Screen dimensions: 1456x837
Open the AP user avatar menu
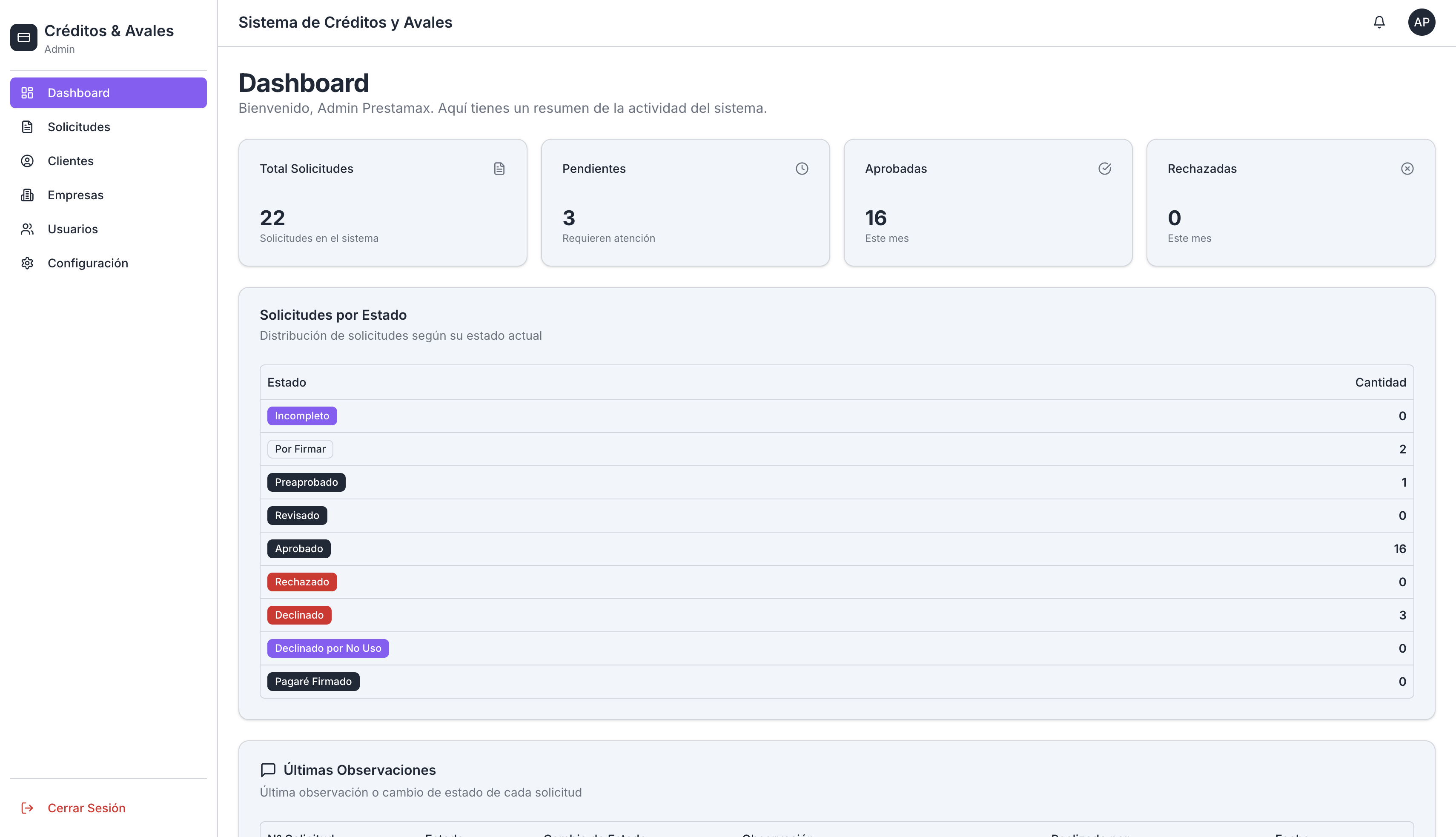1421,22
